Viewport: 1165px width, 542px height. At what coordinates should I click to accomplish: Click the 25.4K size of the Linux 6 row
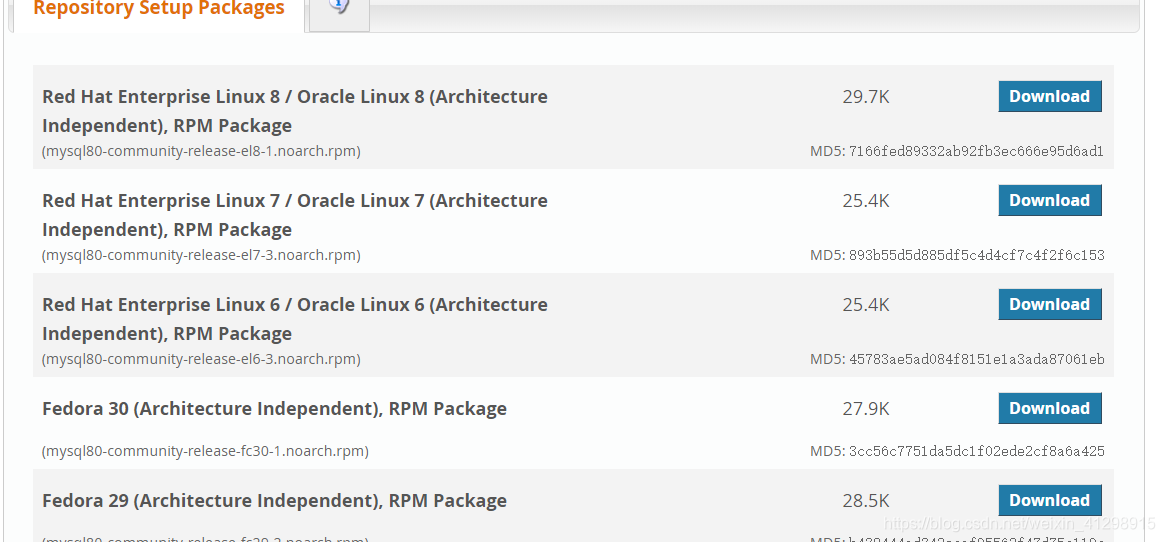(866, 305)
